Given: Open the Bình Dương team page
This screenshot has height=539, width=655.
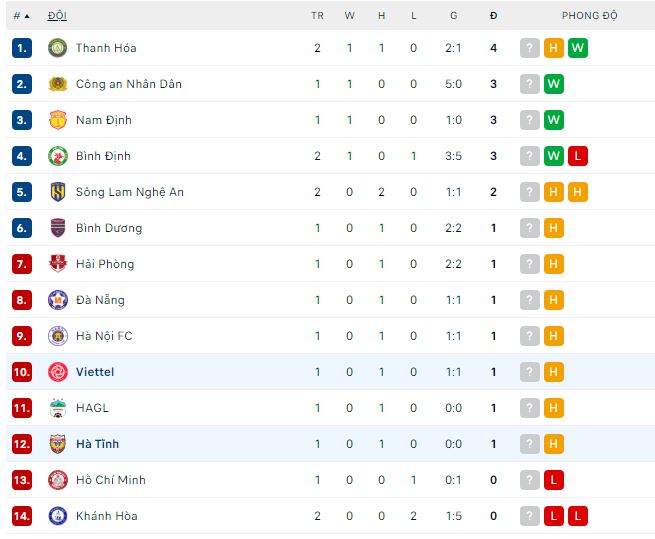Looking at the screenshot, I should click(108, 228).
